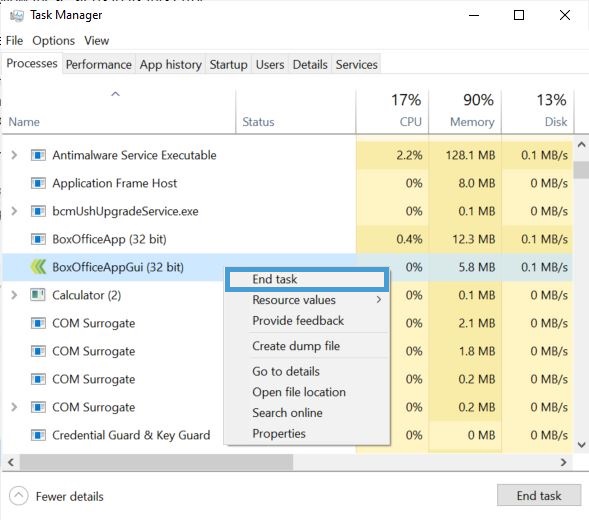The width and height of the screenshot is (589, 520).
Task: Click the 8.0 MB memory value
Action: pyautogui.click(x=476, y=183)
